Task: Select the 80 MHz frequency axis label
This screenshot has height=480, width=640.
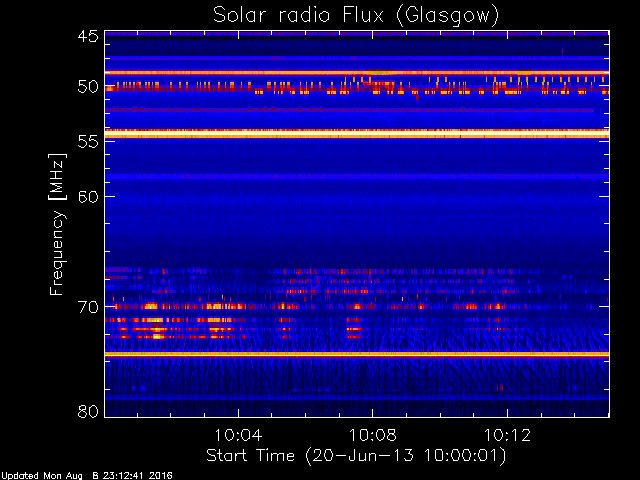Action: [x=88, y=411]
